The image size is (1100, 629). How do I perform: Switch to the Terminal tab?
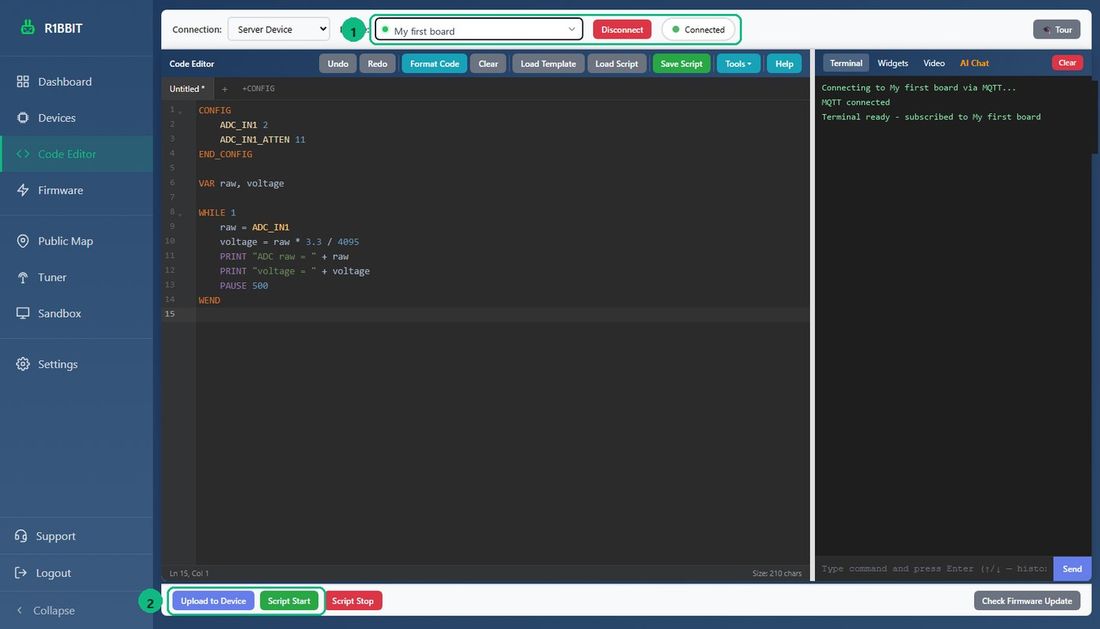click(846, 63)
